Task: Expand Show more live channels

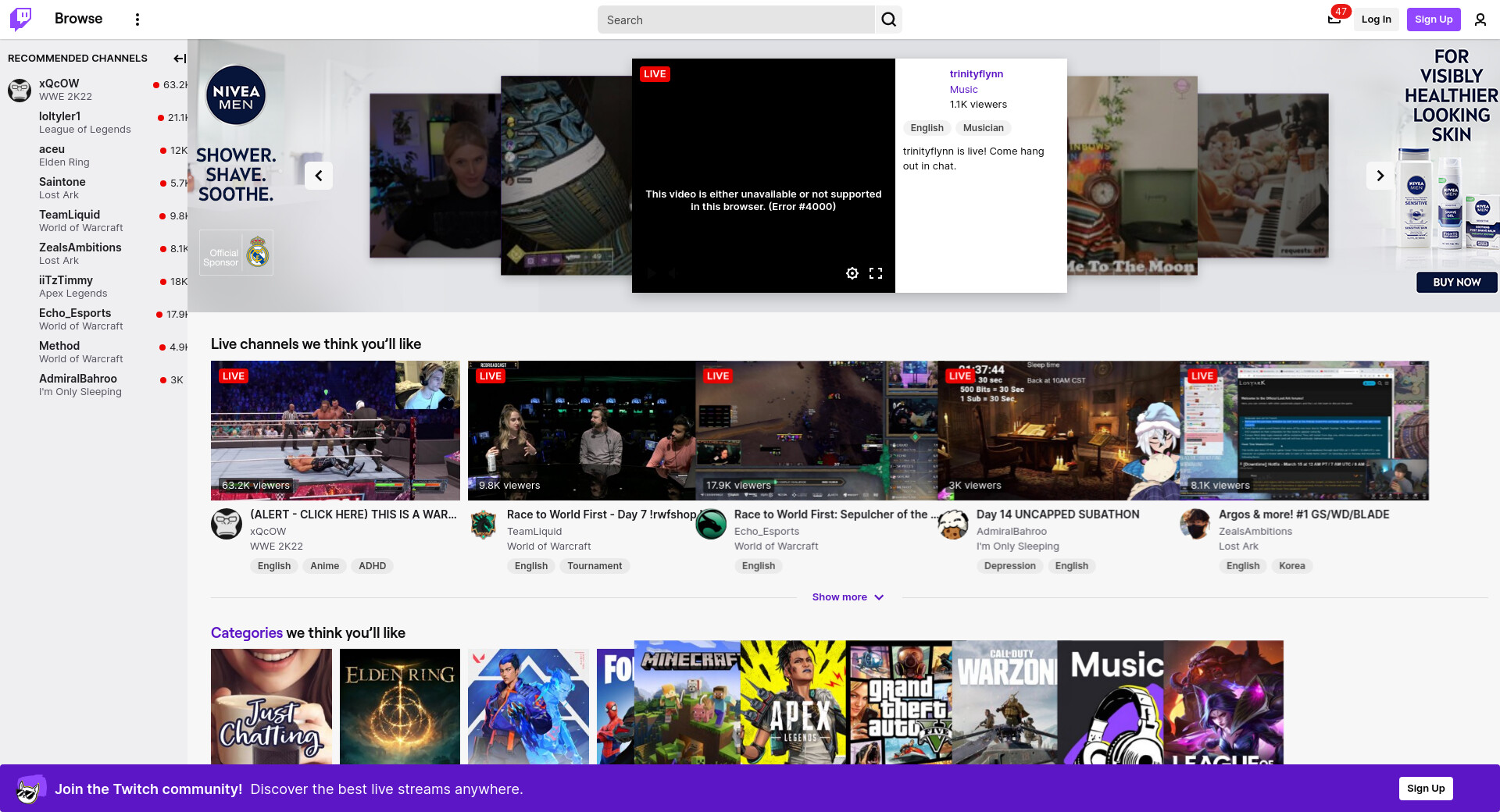Action: pyautogui.click(x=848, y=597)
